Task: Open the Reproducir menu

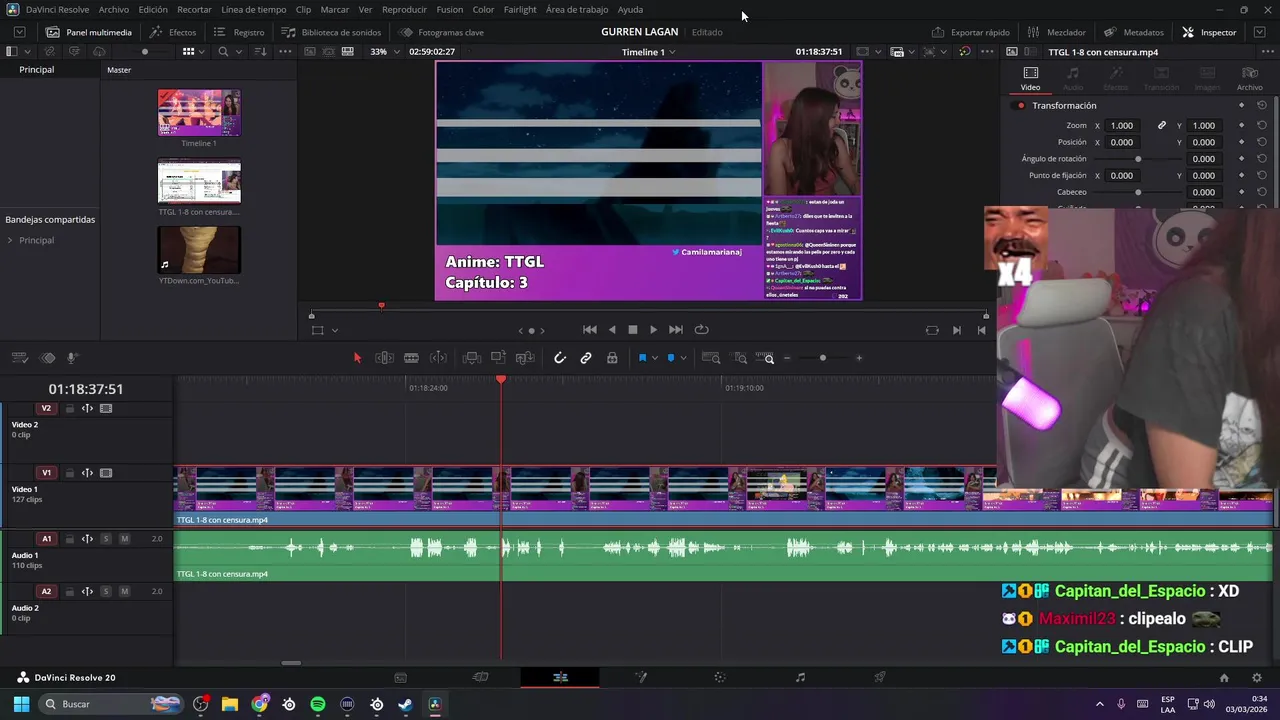Action: [404, 9]
